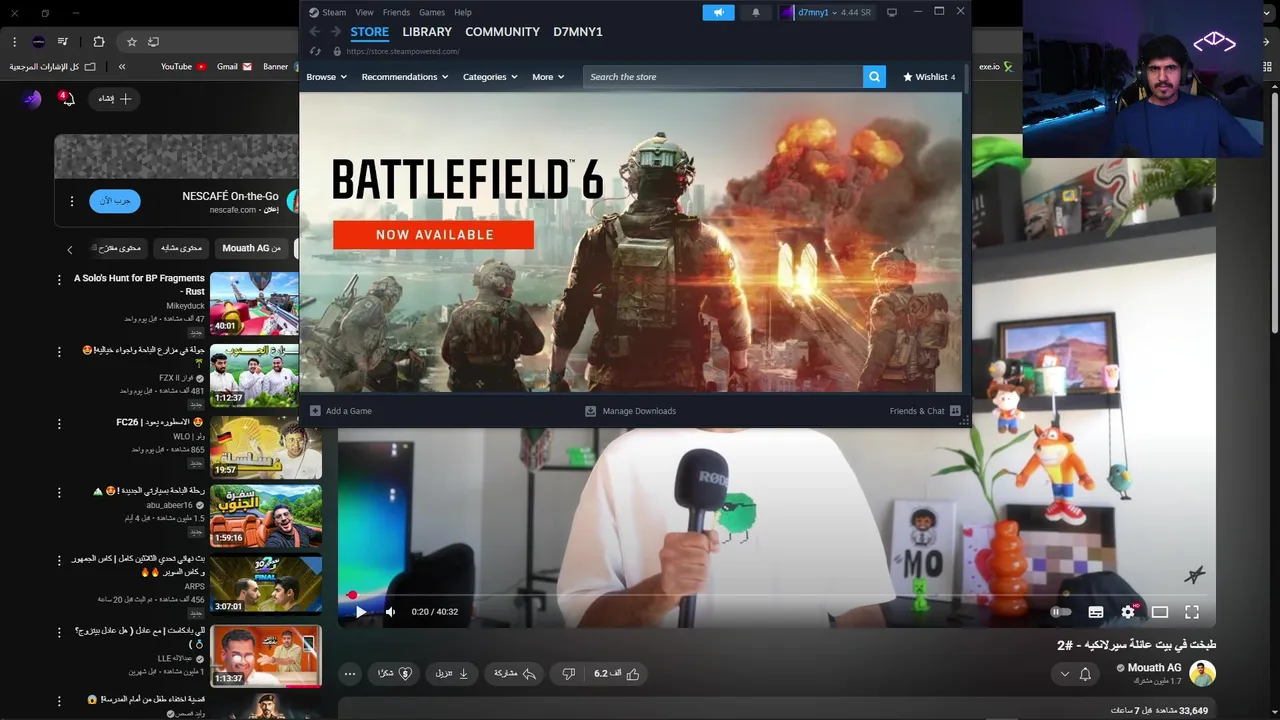Open the Help menu in Steam
The width and height of the screenshot is (1280, 720).
point(463,12)
